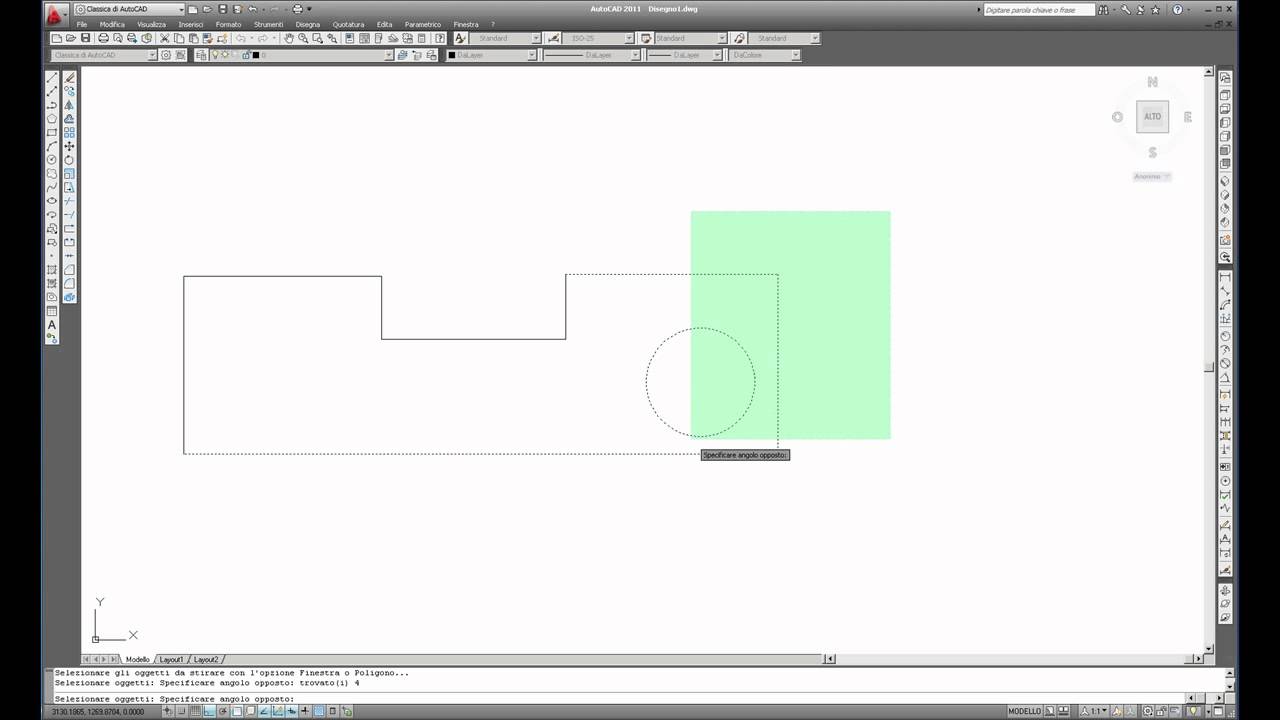Image resolution: width=1280 pixels, height=720 pixels.
Task: Click the application menu red A button
Action: pos(56,14)
